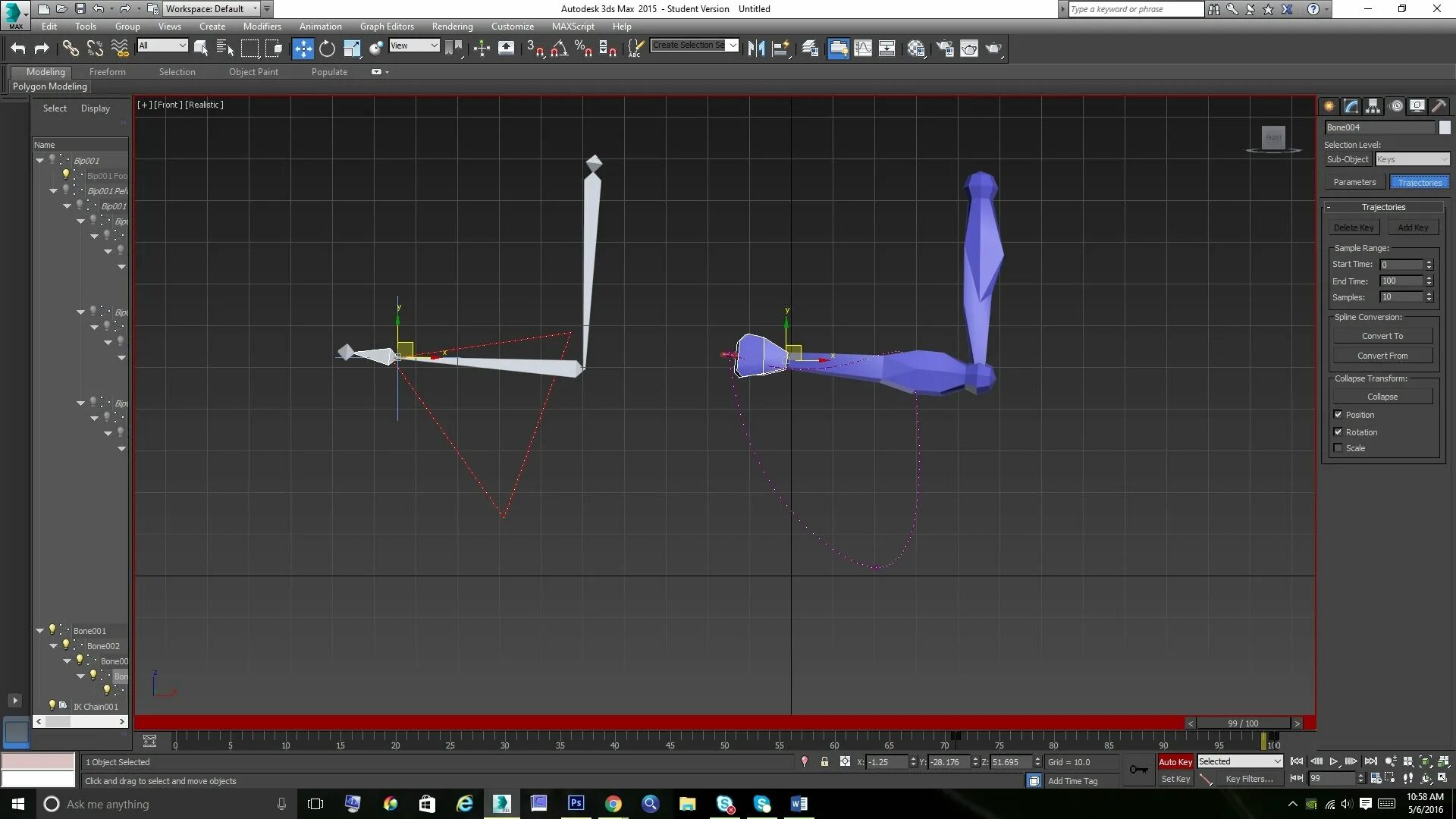Screen dimensions: 1456x819
Task: Uncheck the Position collapse checkbox
Action: pyautogui.click(x=1338, y=415)
